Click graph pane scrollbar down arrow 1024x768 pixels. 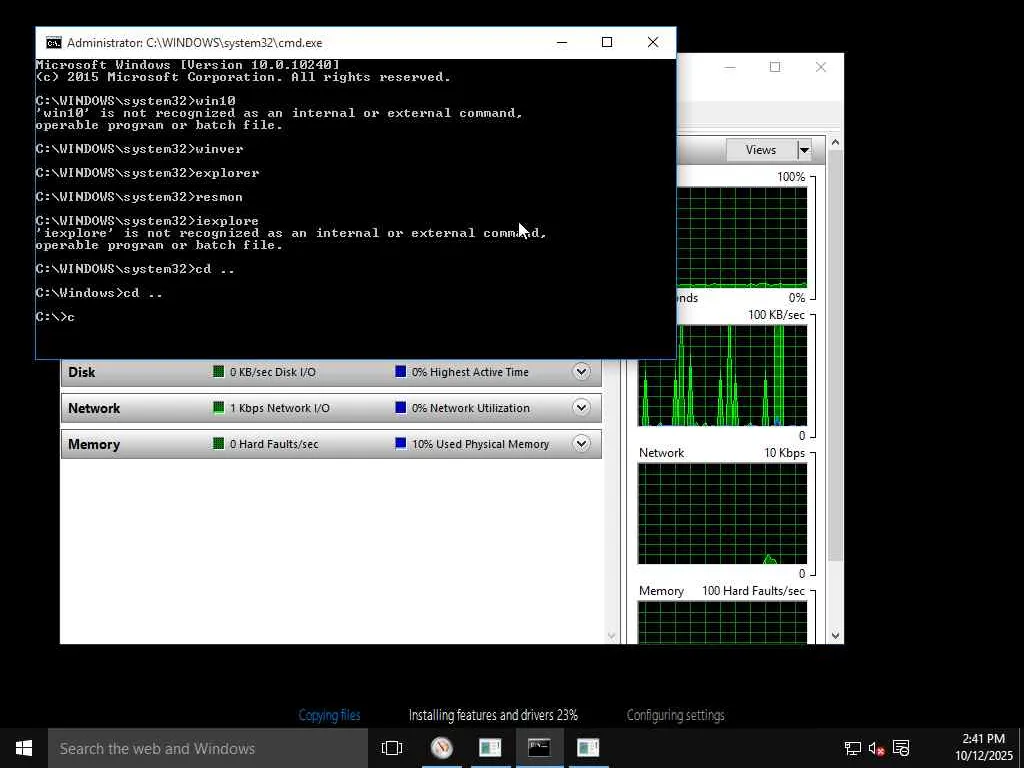[x=835, y=635]
